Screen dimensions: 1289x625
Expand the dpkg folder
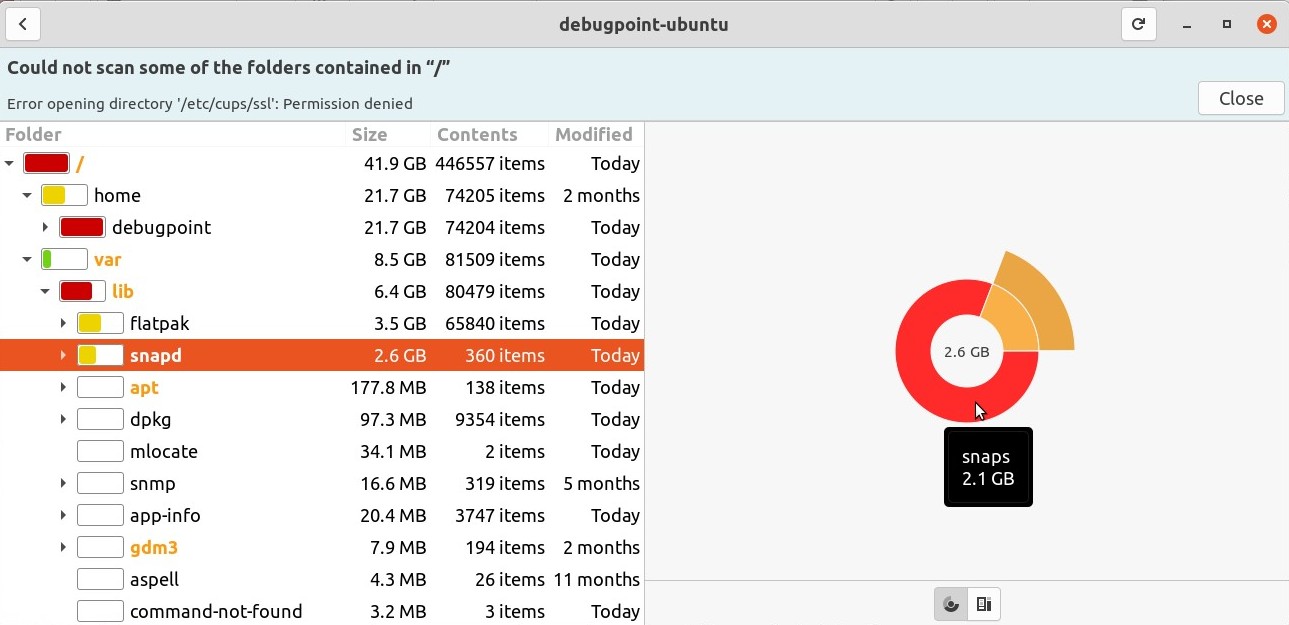coord(63,419)
